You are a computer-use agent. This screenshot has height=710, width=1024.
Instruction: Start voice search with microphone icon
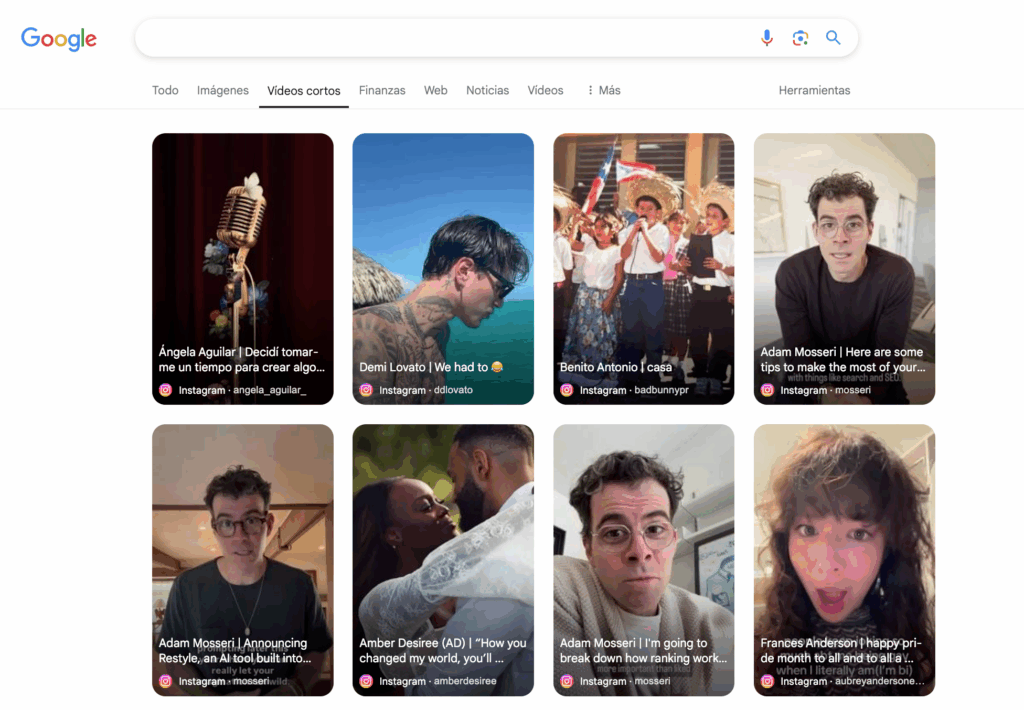pyautogui.click(x=767, y=38)
